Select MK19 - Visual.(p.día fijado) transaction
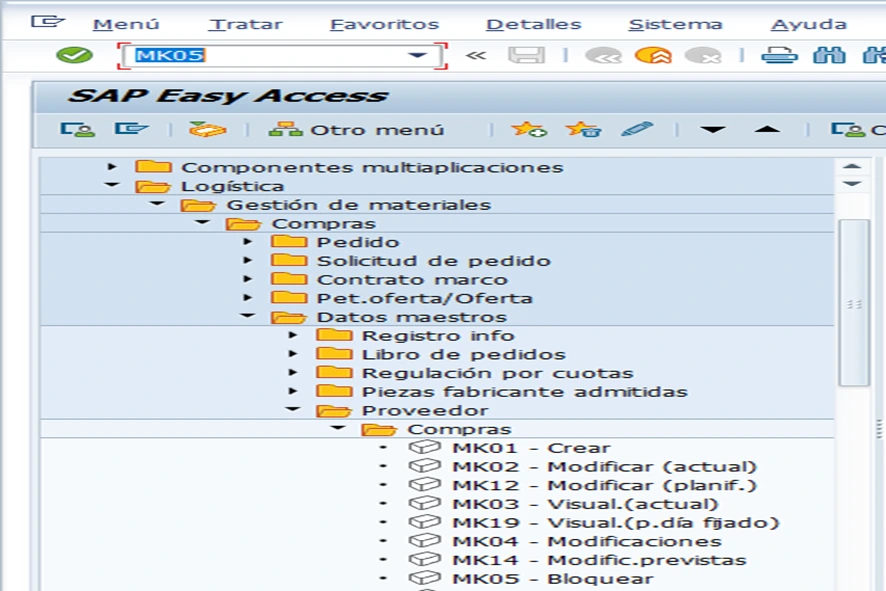 point(616,523)
